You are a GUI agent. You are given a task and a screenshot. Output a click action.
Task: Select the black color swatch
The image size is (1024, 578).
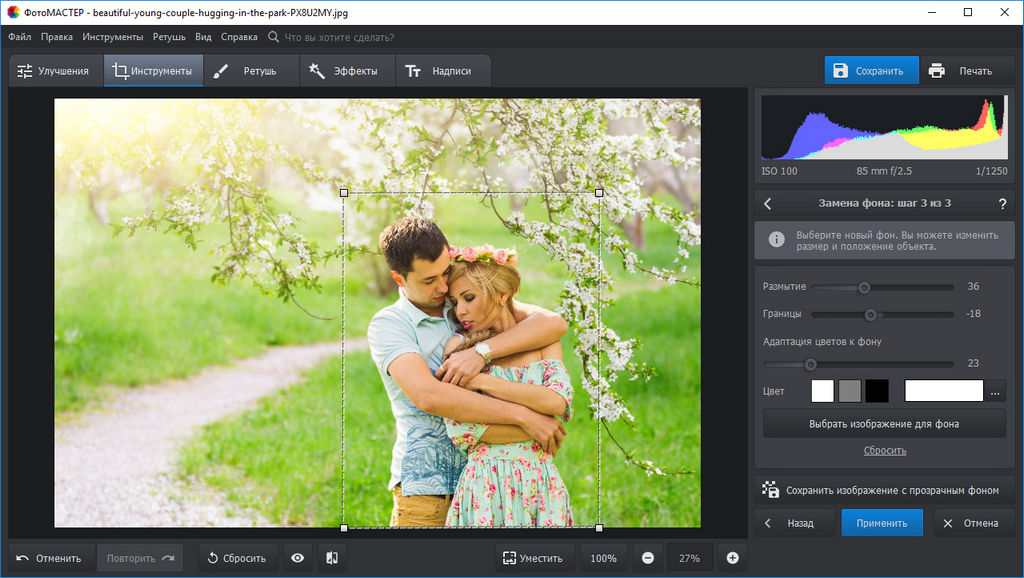[877, 391]
